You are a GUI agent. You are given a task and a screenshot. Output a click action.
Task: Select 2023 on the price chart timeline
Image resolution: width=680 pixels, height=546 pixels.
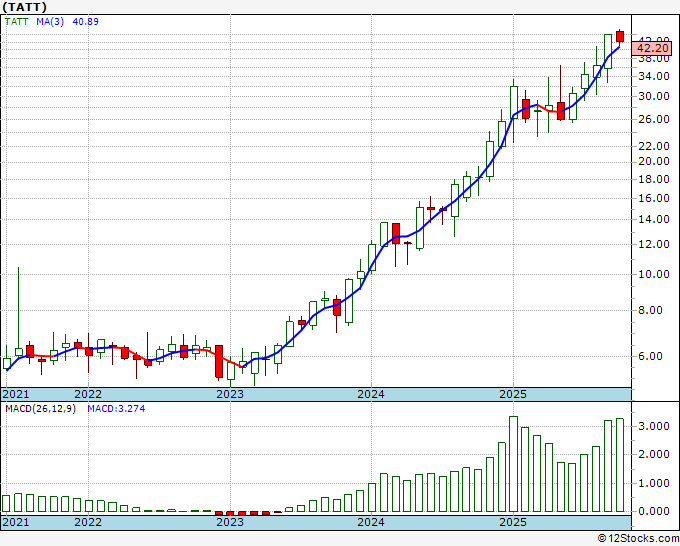(x=230, y=394)
